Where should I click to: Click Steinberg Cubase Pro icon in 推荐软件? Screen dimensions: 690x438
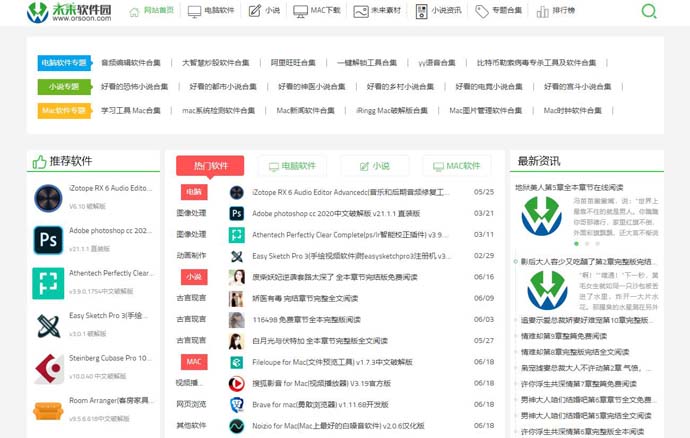49,368
